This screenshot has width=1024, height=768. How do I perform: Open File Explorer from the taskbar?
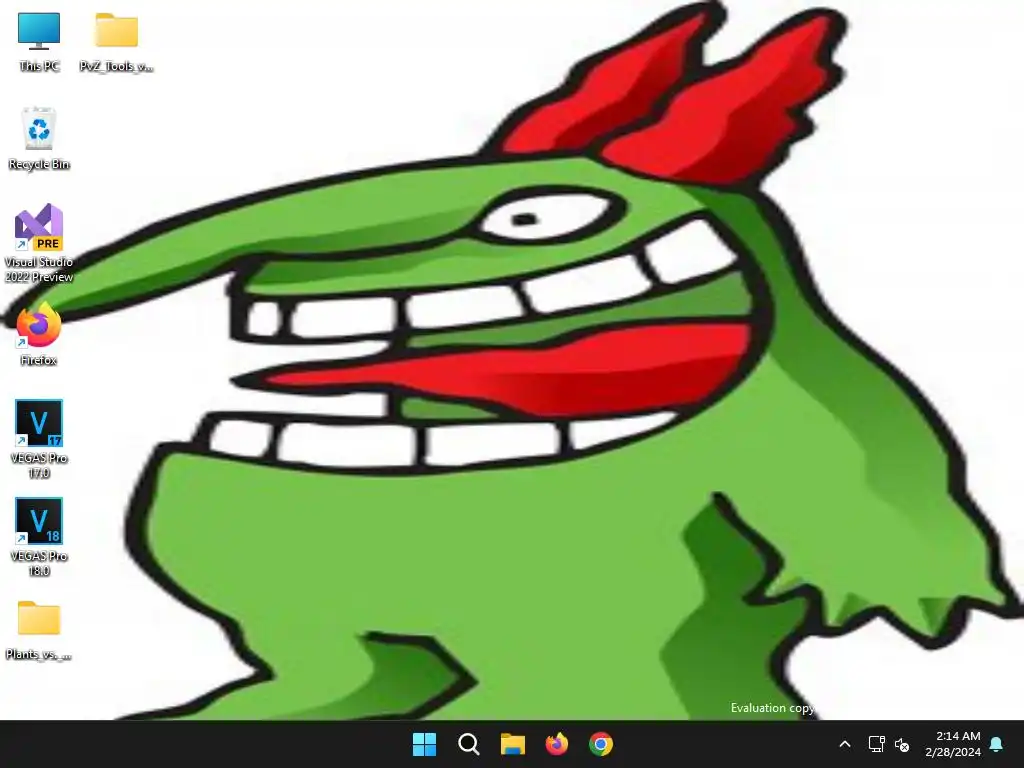[x=513, y=744]
